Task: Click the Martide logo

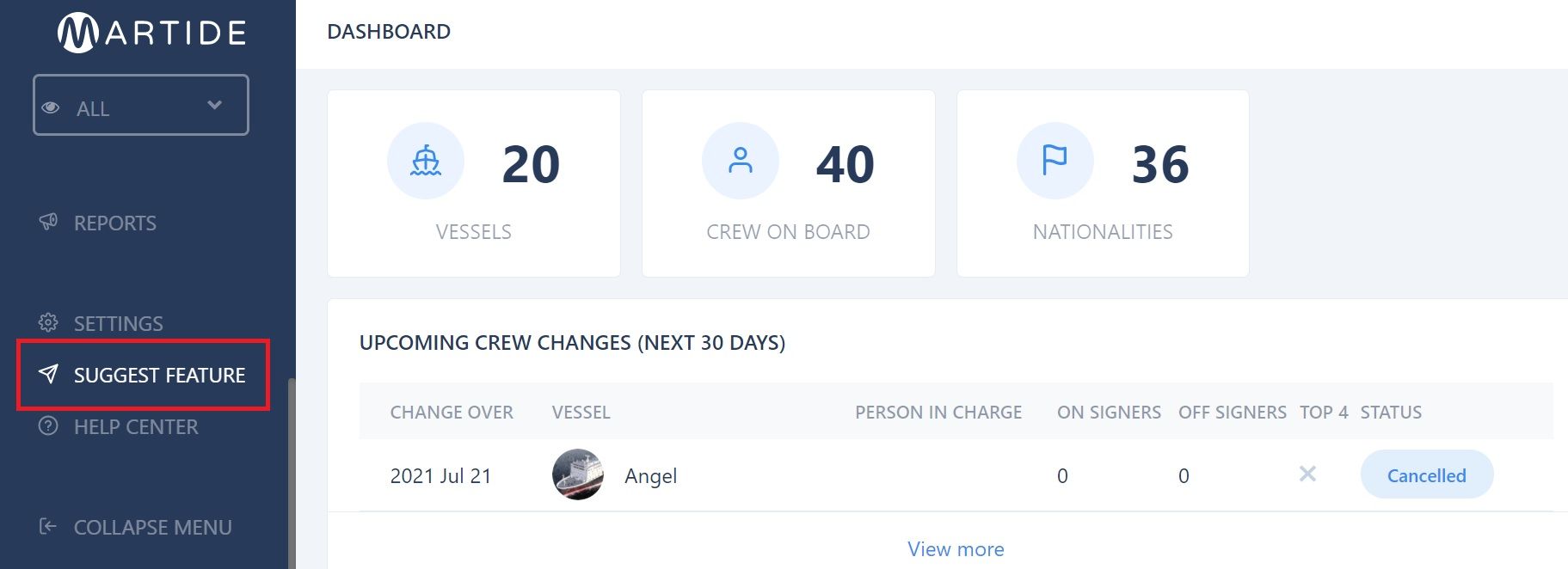Action: 152,33
